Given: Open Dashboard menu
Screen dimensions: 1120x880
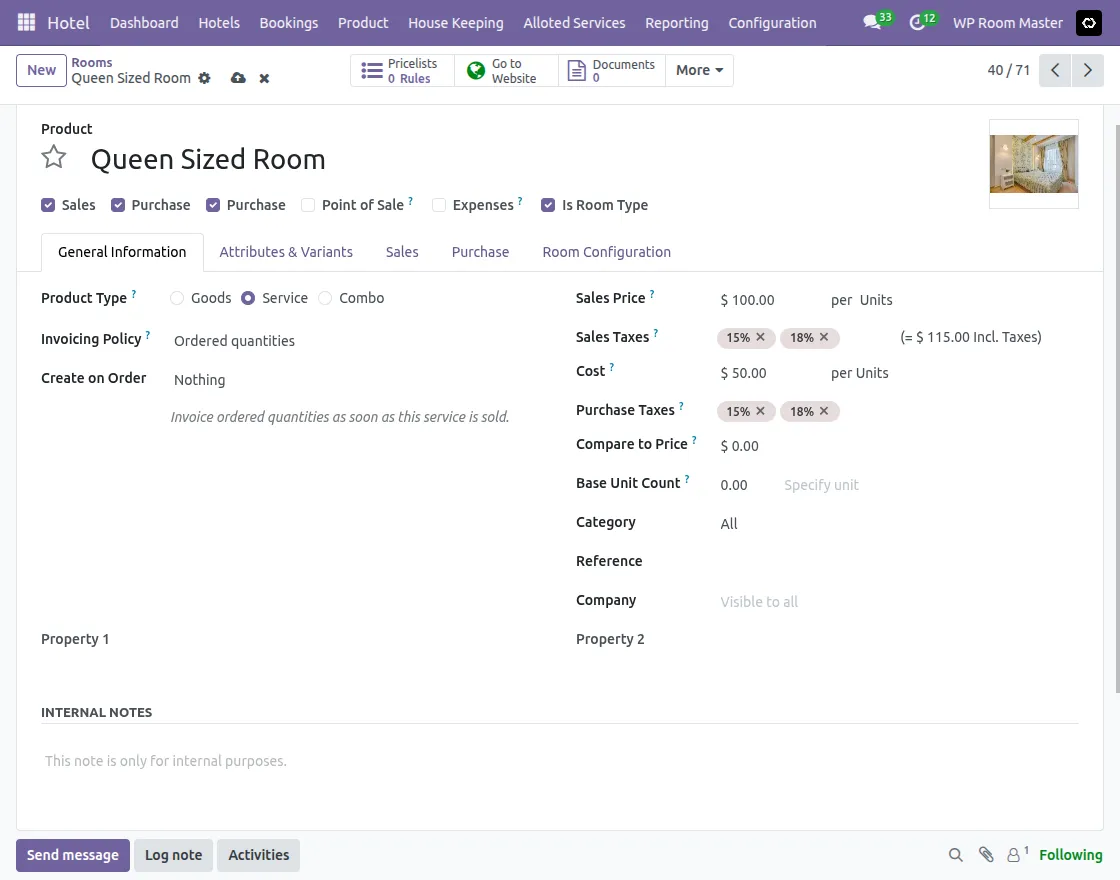Looking at the screenshot, I should 144,23.
